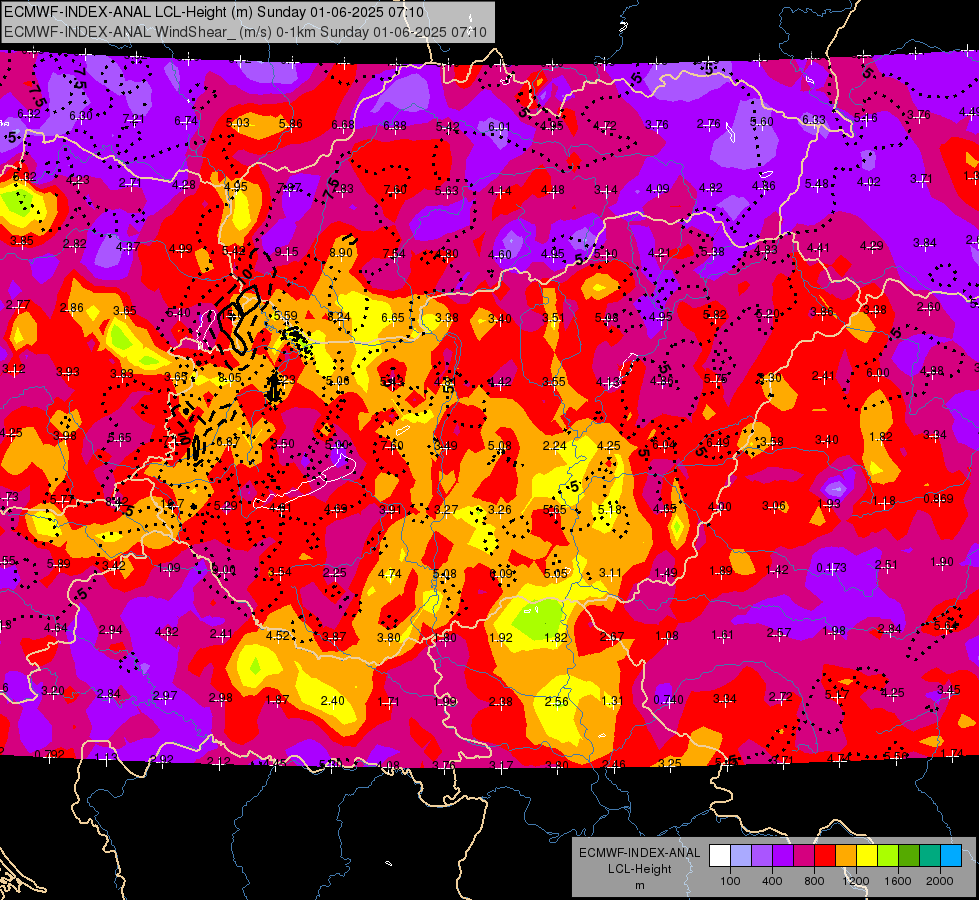Viewport: 979px width, 900px height.
Task: Click the wind shear value '3.45'
Action: click(x=948, y=690)
